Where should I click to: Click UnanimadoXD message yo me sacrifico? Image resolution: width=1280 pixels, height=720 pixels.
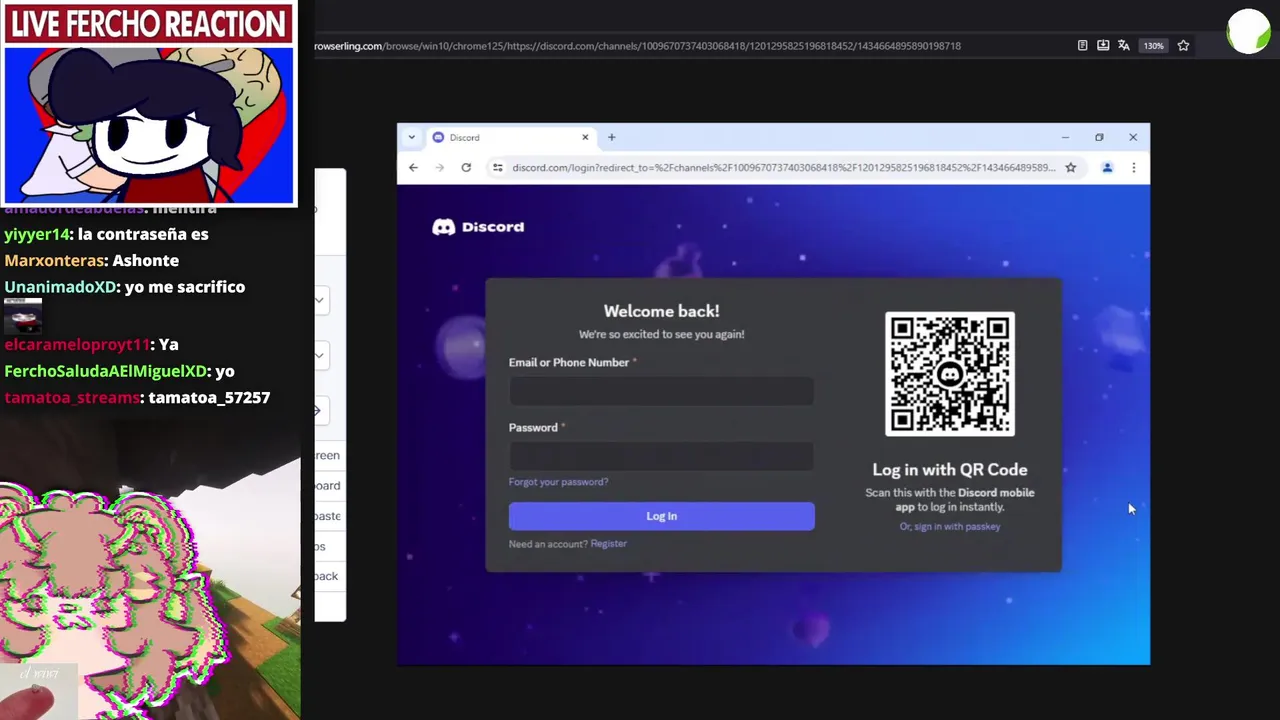coord(124,287)
